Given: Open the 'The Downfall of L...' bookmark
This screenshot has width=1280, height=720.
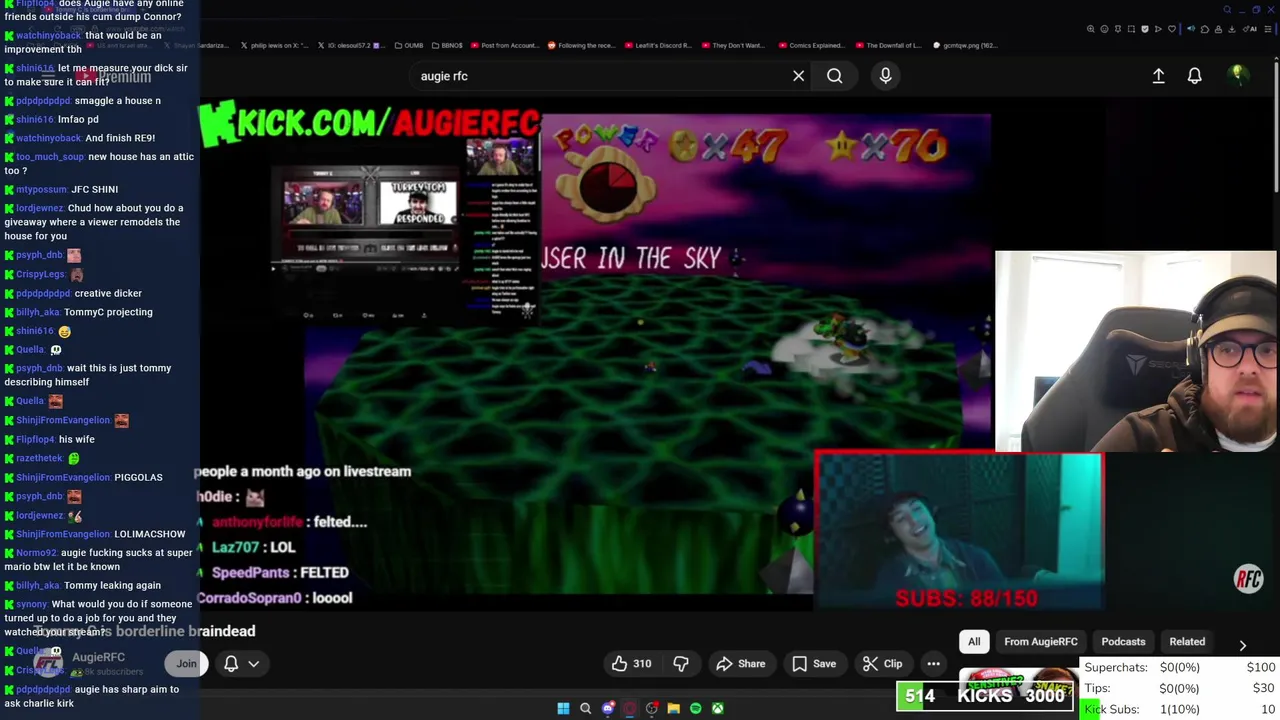Looking at the screenshot, I should pyautogui.click(x=889, y=45).
